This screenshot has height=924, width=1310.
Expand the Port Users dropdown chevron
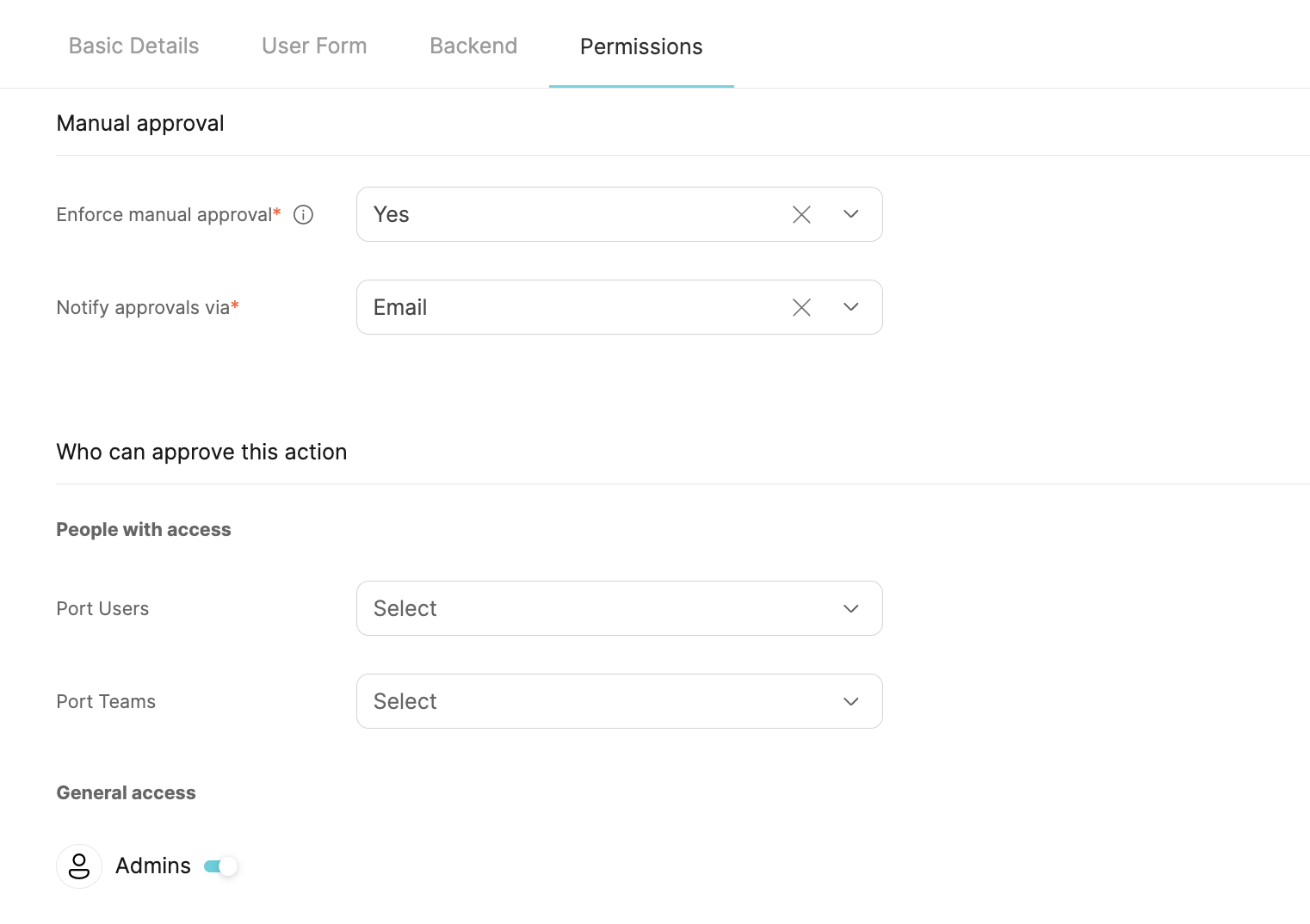(851, 609)
